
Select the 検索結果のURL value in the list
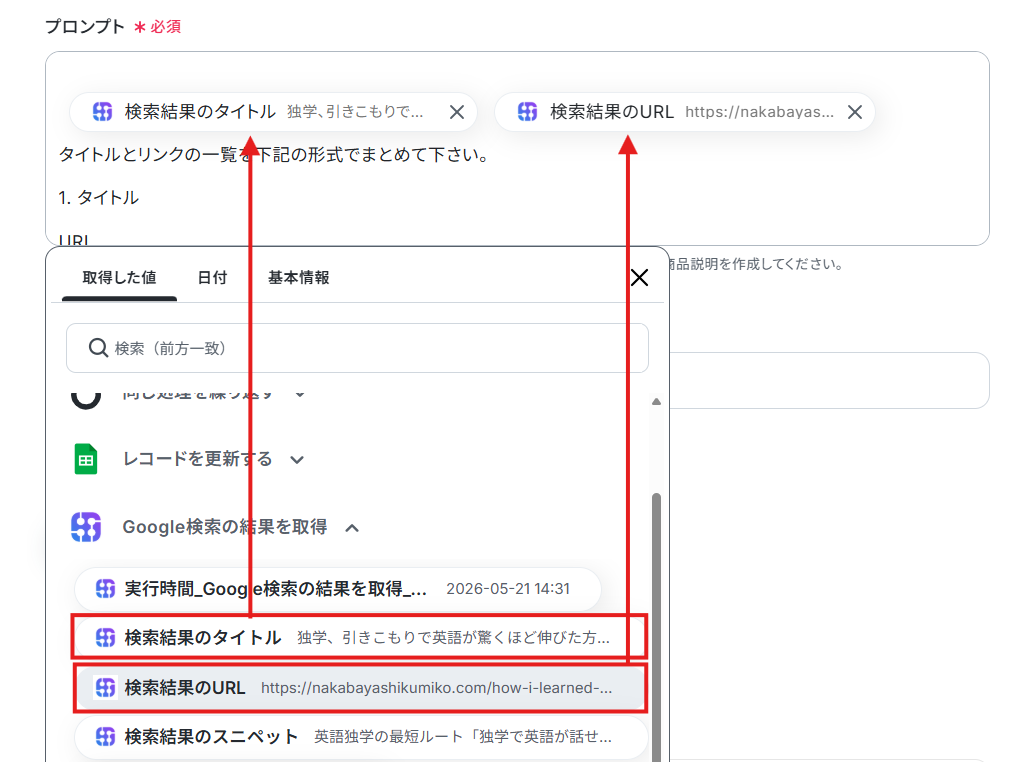coord(359,688)
